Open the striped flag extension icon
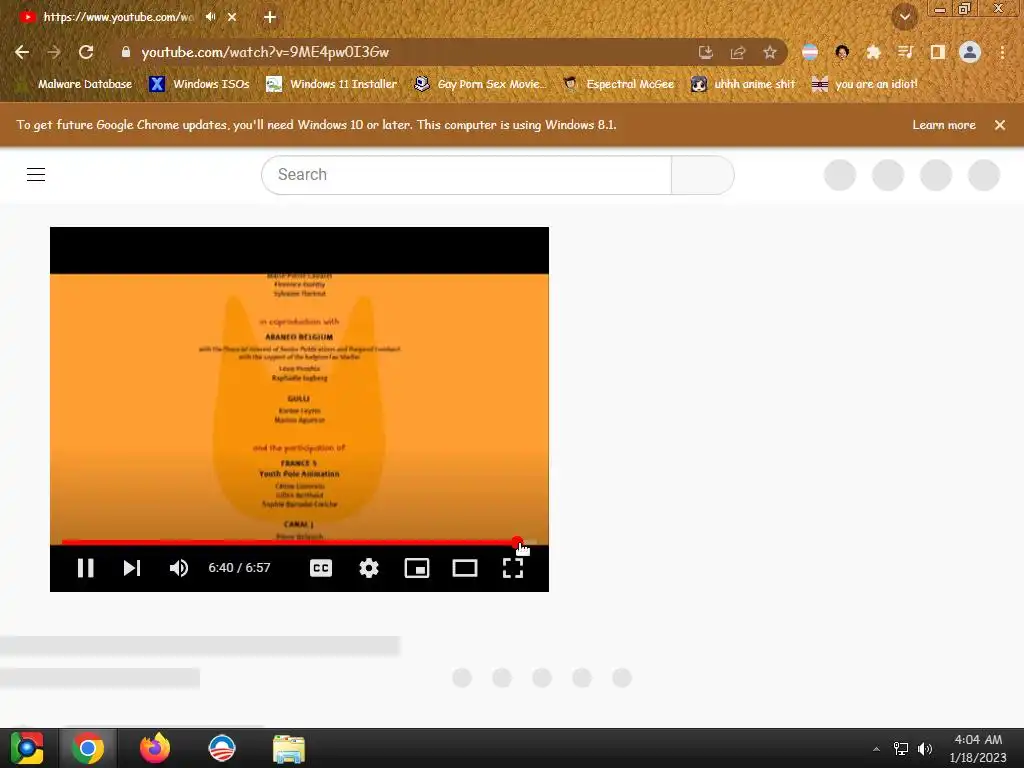This screenshot has width=1024, height=768. (x=810, y=52)
